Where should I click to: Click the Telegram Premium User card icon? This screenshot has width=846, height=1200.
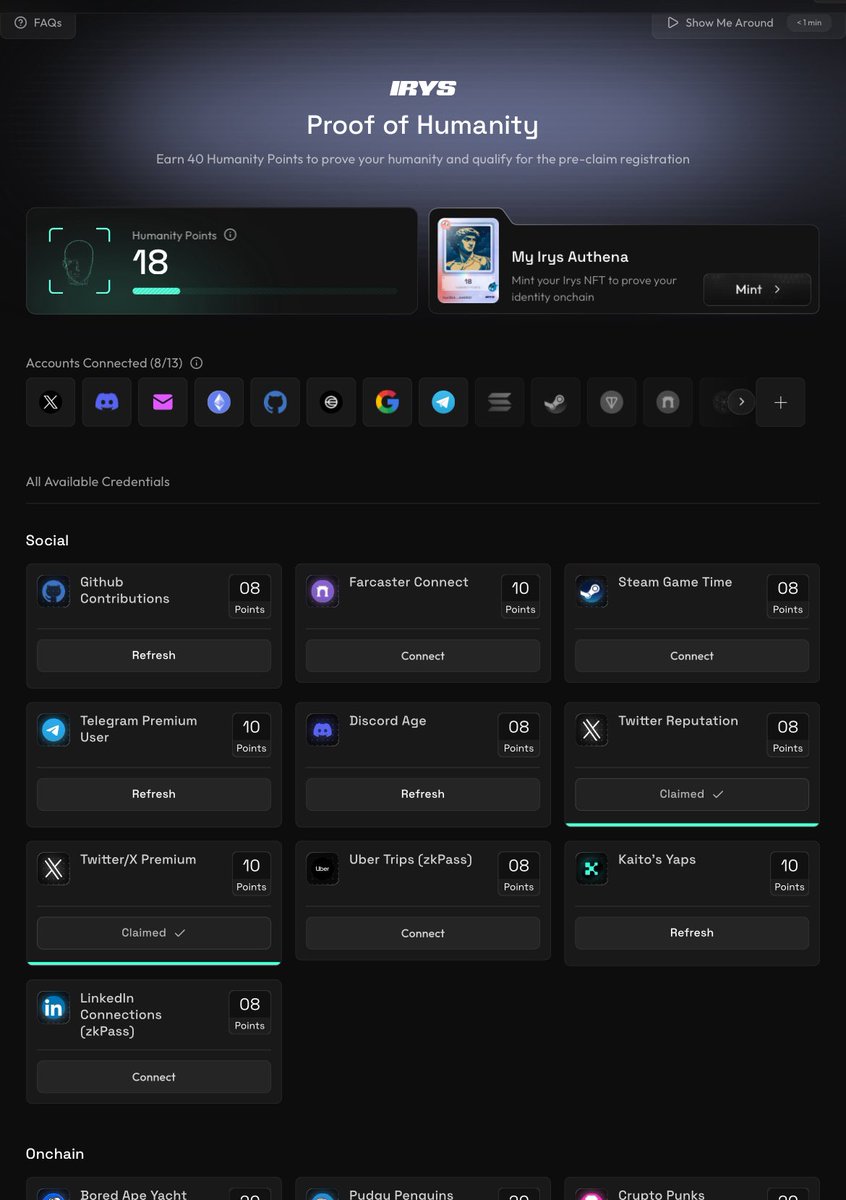(53, 730)
